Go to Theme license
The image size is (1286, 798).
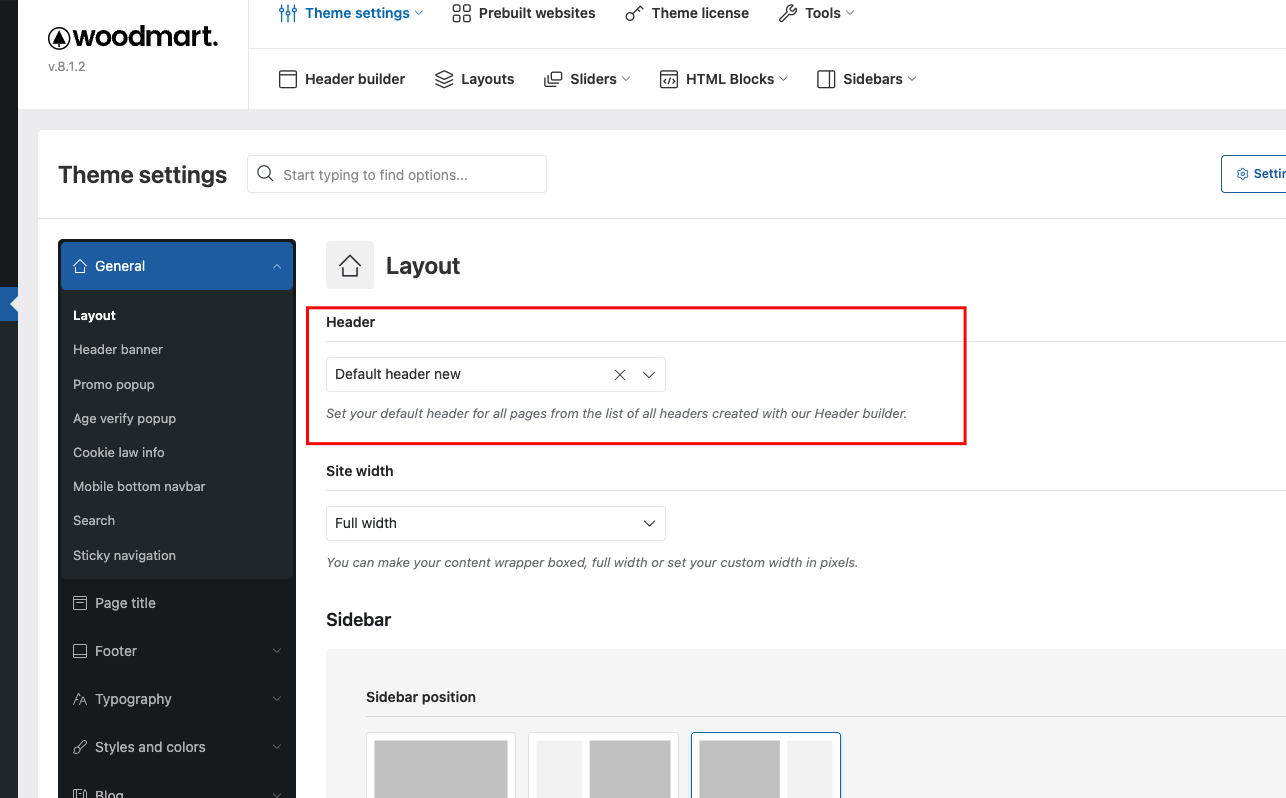(686, 13)
